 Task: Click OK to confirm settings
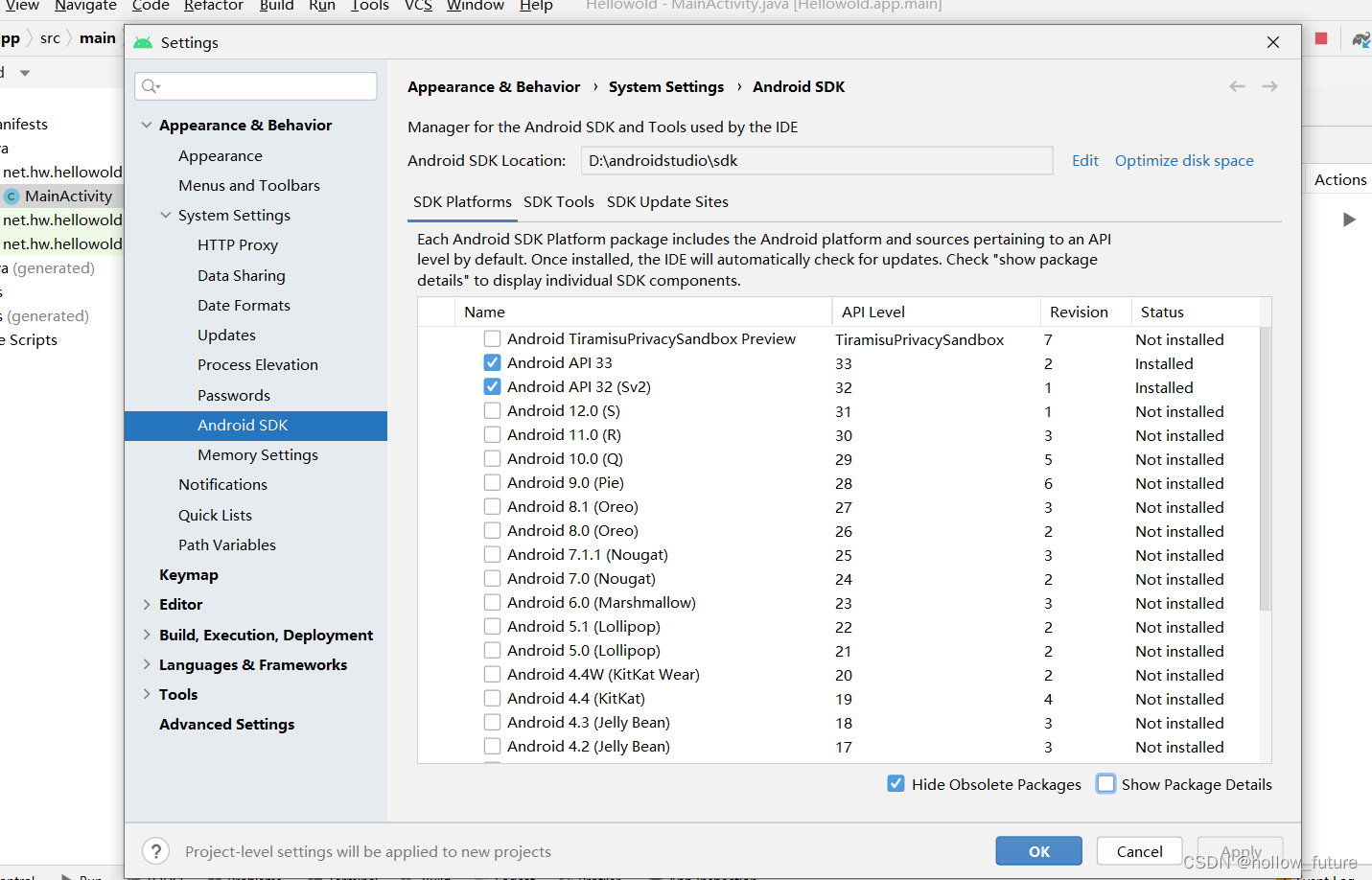(x=1039, y=851)
